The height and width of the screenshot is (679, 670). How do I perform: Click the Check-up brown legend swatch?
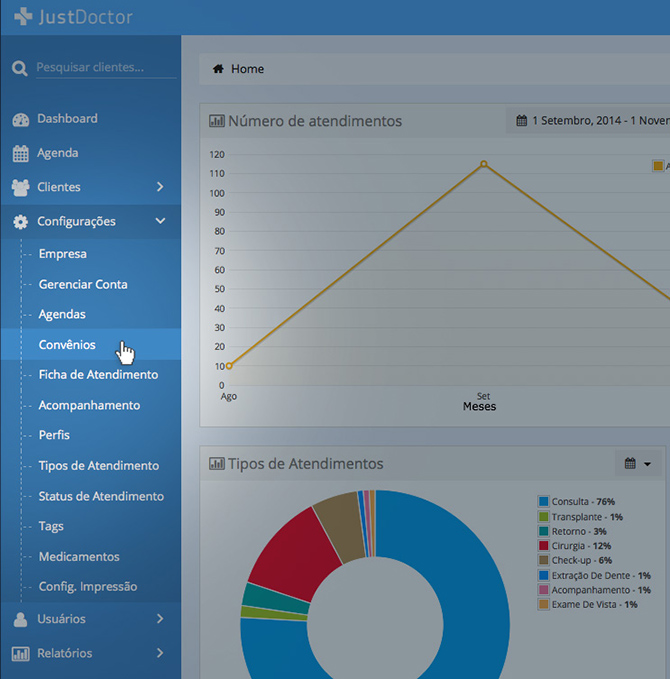[544, 560]
